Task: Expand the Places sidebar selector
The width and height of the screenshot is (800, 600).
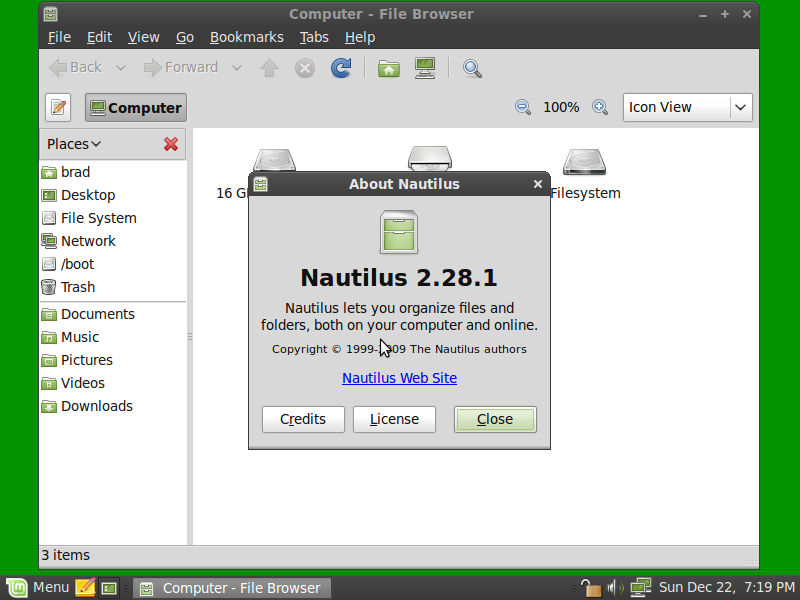Action: (x=74, y=144)
